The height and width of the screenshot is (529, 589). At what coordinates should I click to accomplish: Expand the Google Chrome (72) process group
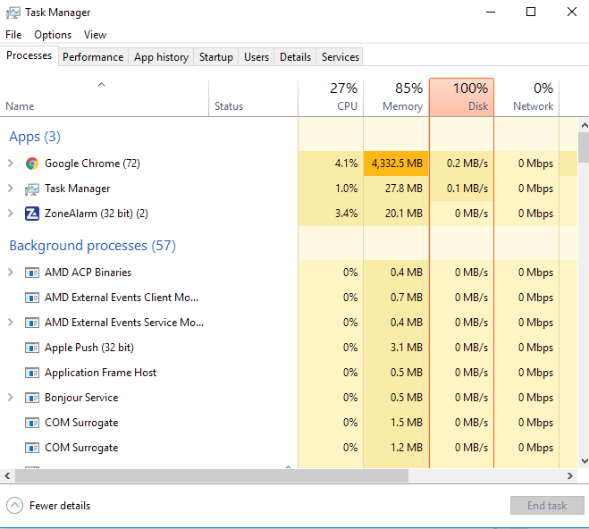(11, 163)
